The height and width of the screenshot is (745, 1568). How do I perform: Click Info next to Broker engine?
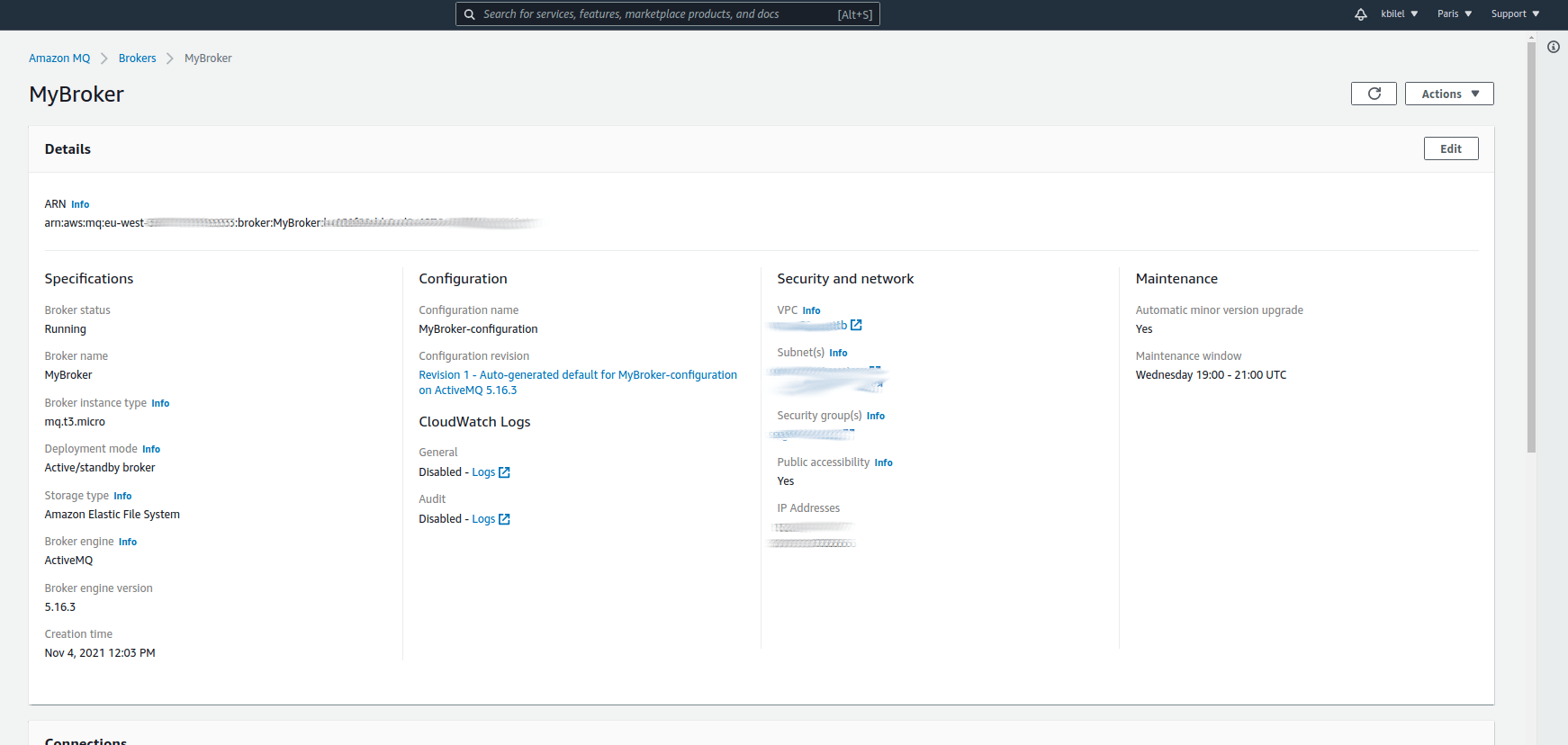coord(128,543)
